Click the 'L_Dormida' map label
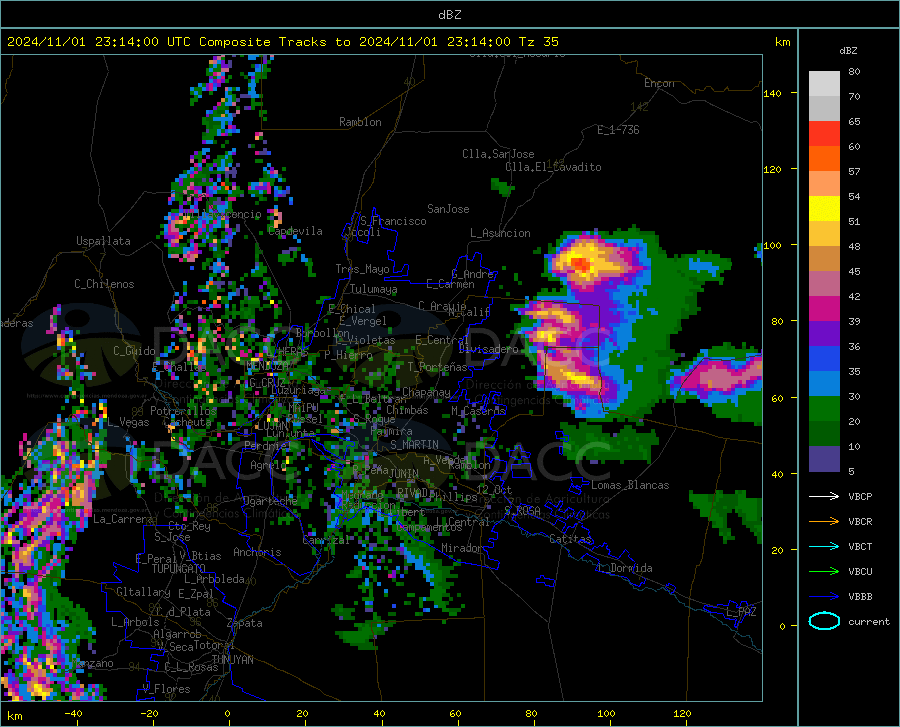Screen dimensions: 900x727 click(625, 568)
